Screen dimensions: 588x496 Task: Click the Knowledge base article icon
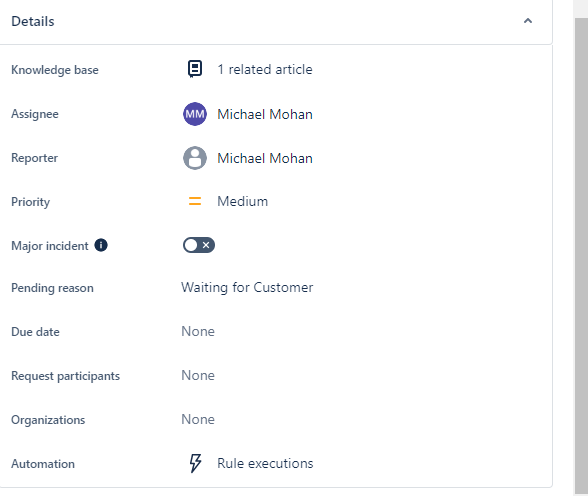[x=195, y=69]
